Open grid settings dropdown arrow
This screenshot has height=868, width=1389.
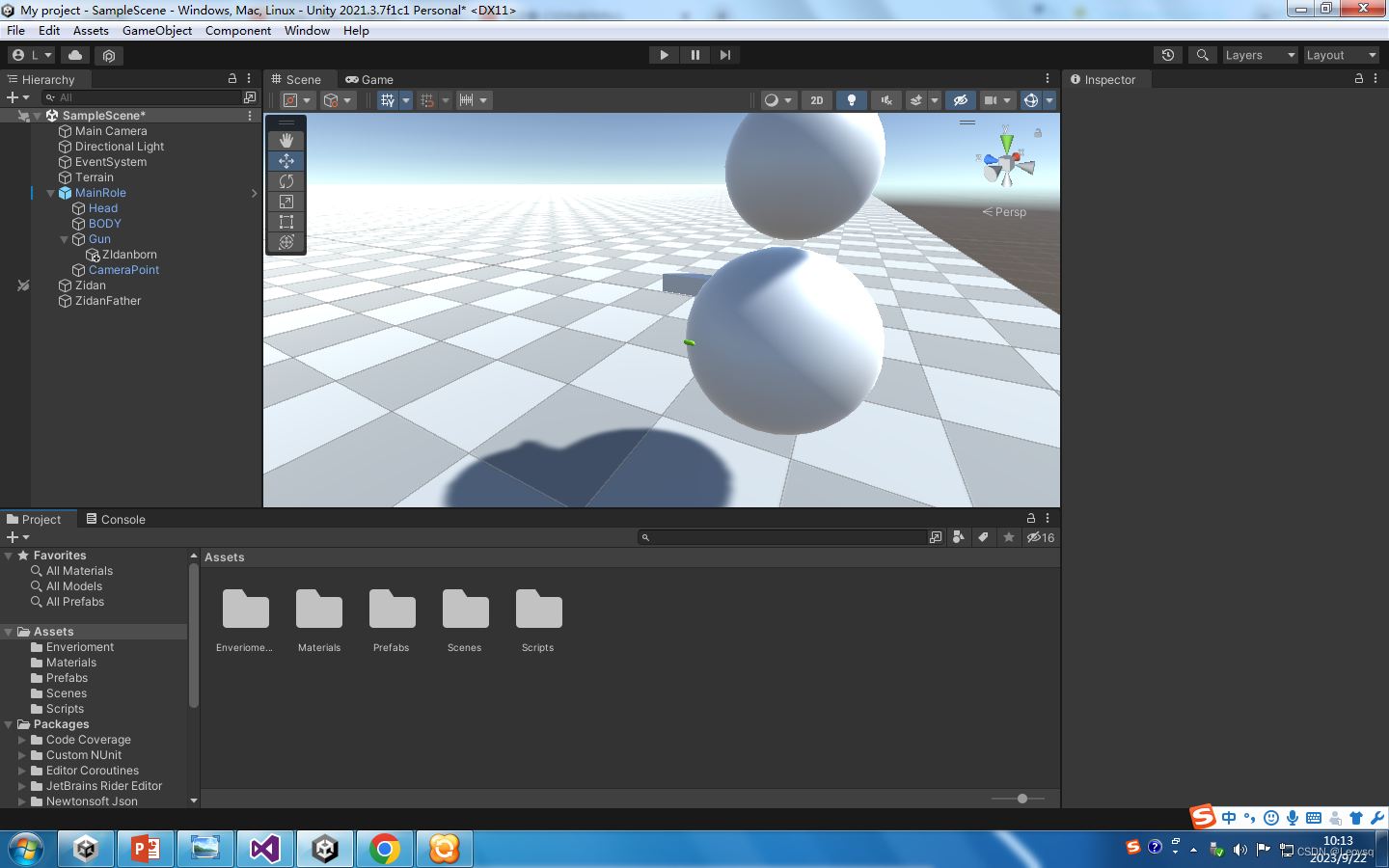pyautogui.click(x=406, y=100)
